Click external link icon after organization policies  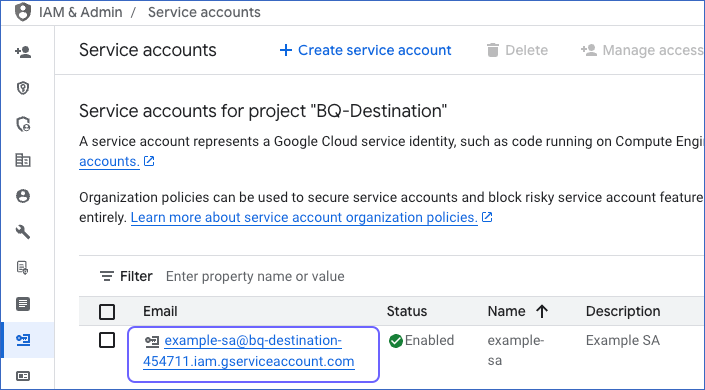click(x=487, y=217)
